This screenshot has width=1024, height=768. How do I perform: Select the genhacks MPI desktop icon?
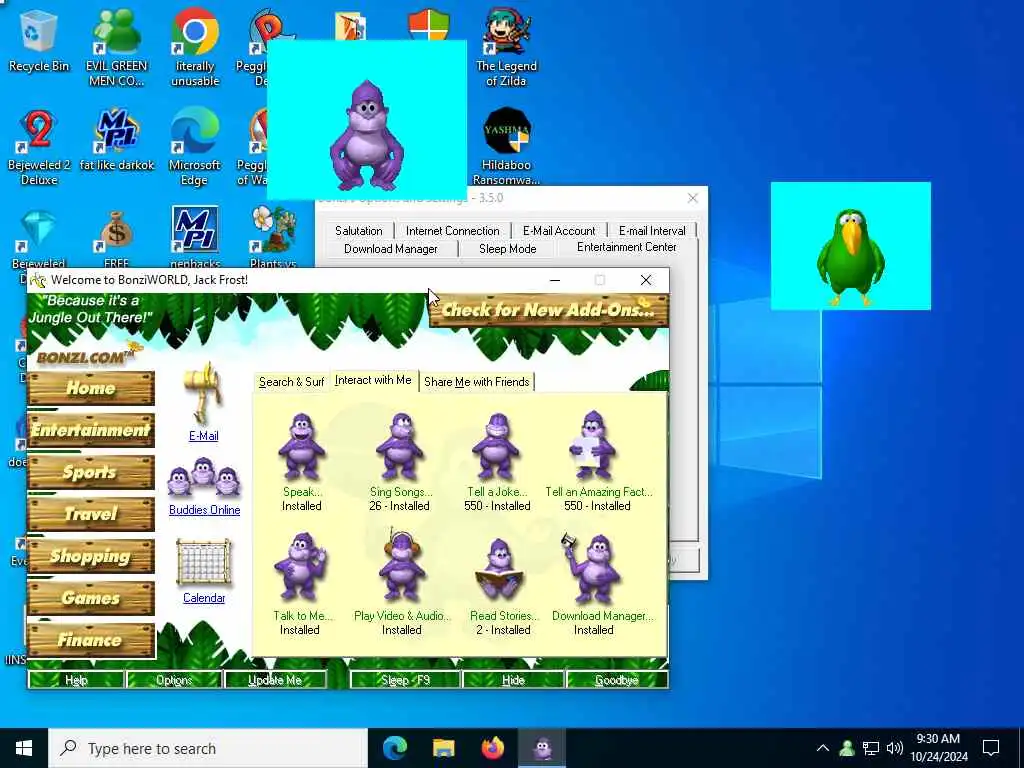(195, 238)
